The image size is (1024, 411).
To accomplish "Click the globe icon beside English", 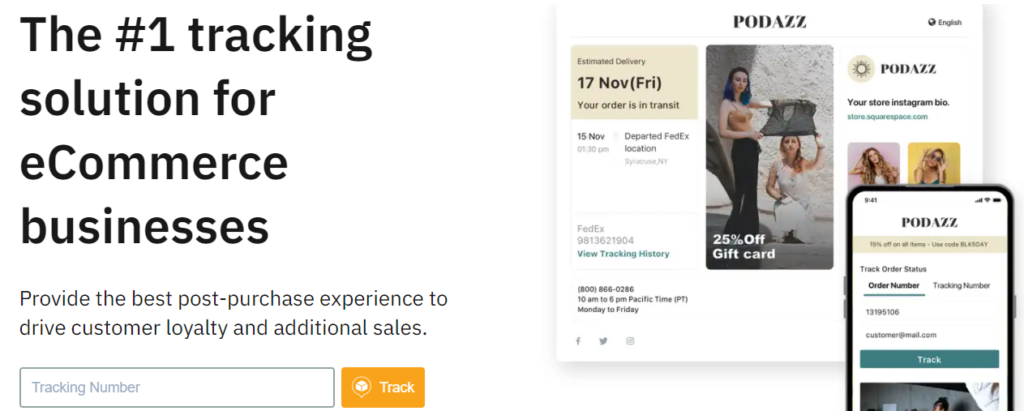I will tap(932, 22).
